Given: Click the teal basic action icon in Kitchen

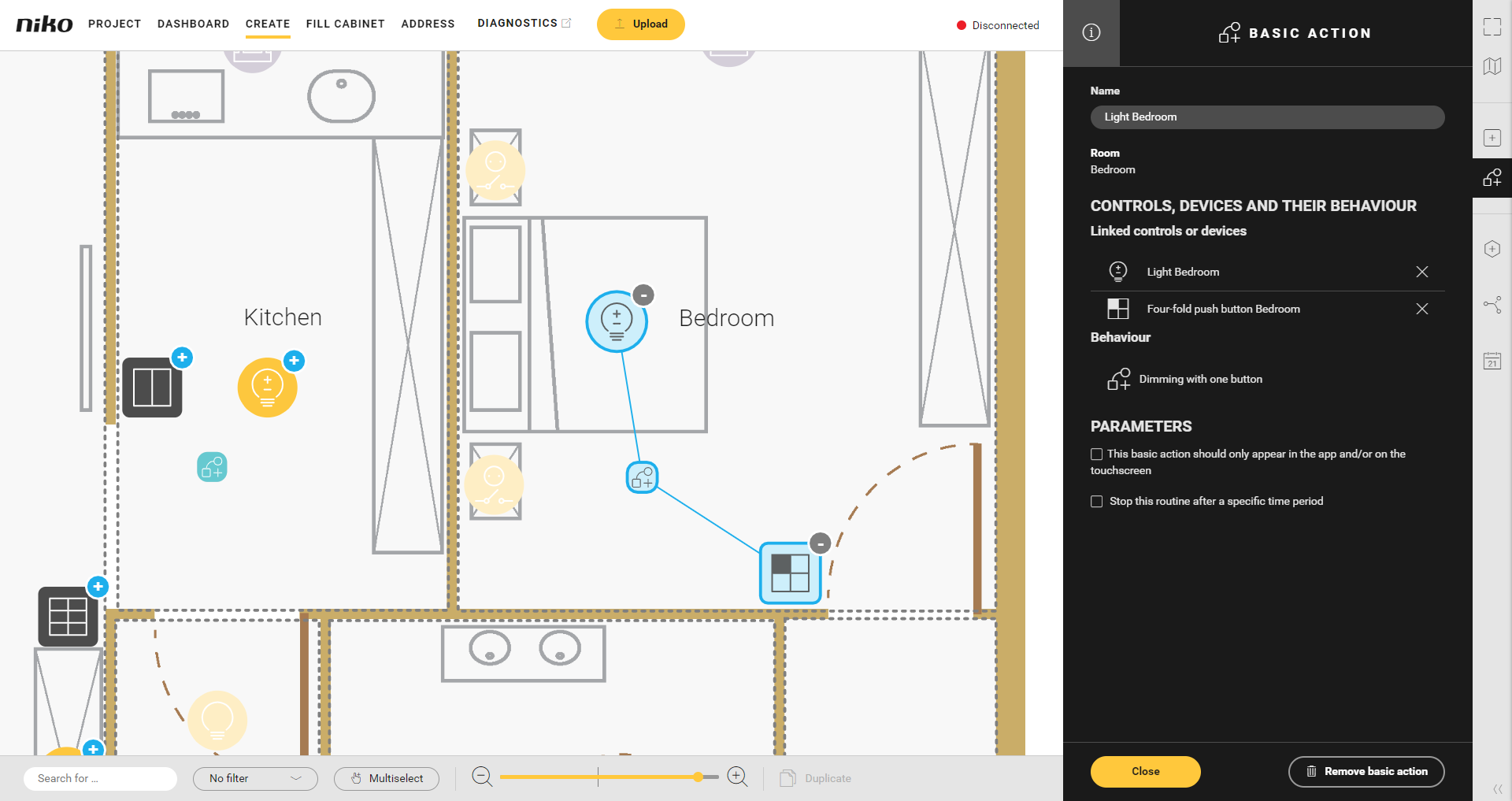Looking at the screenshot, I should point(212,467).
